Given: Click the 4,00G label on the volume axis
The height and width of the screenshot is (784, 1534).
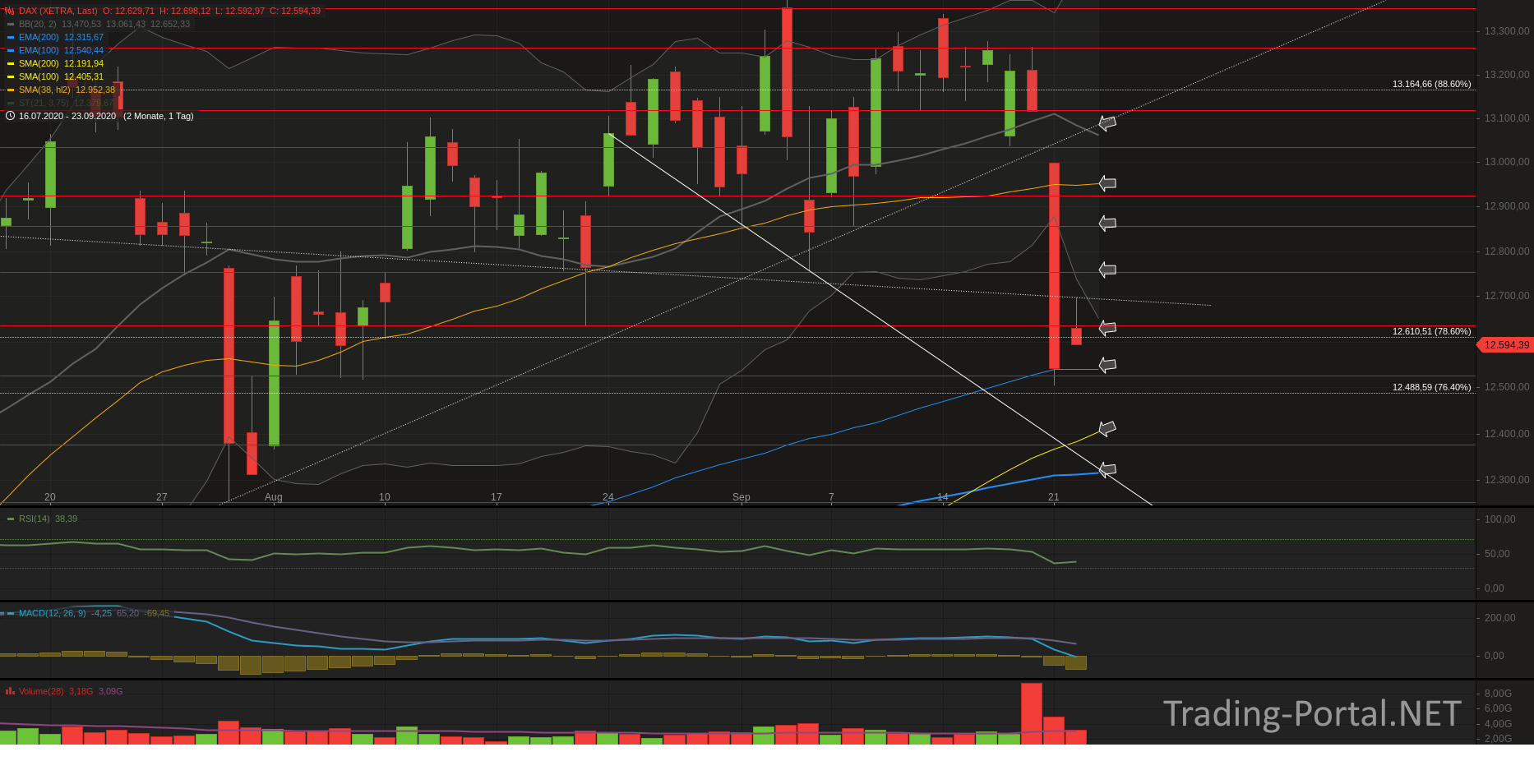Looking at the screenshot, I should coord(1498,724).
